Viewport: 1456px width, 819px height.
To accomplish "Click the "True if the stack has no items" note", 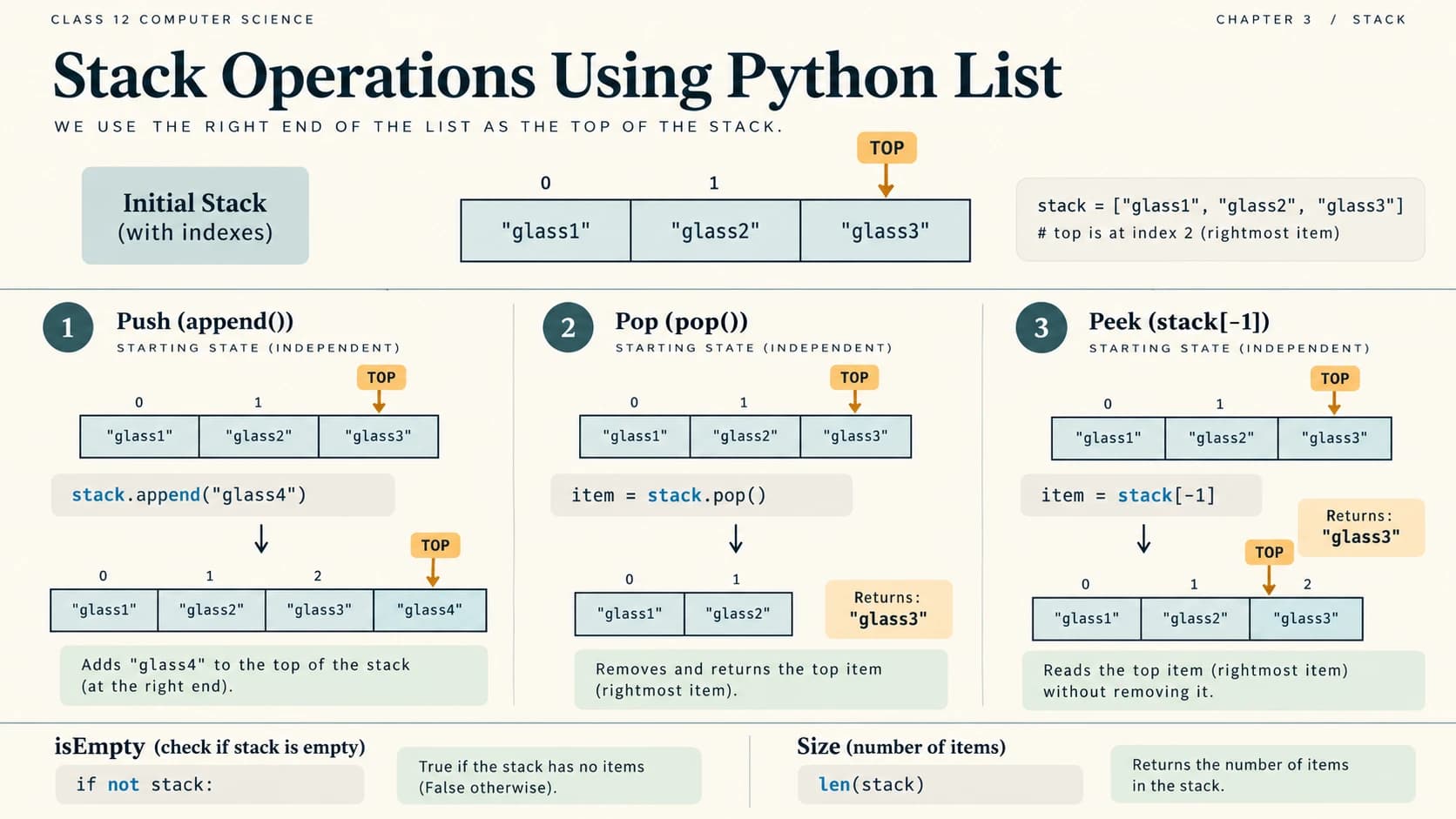I will click(549, 776).
